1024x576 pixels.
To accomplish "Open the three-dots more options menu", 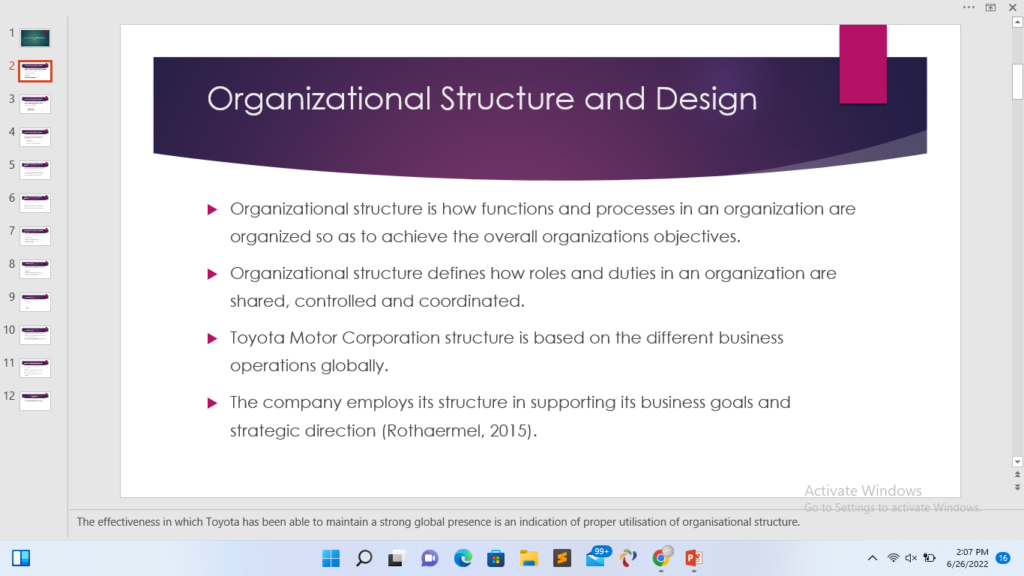I will click(968, 7).
